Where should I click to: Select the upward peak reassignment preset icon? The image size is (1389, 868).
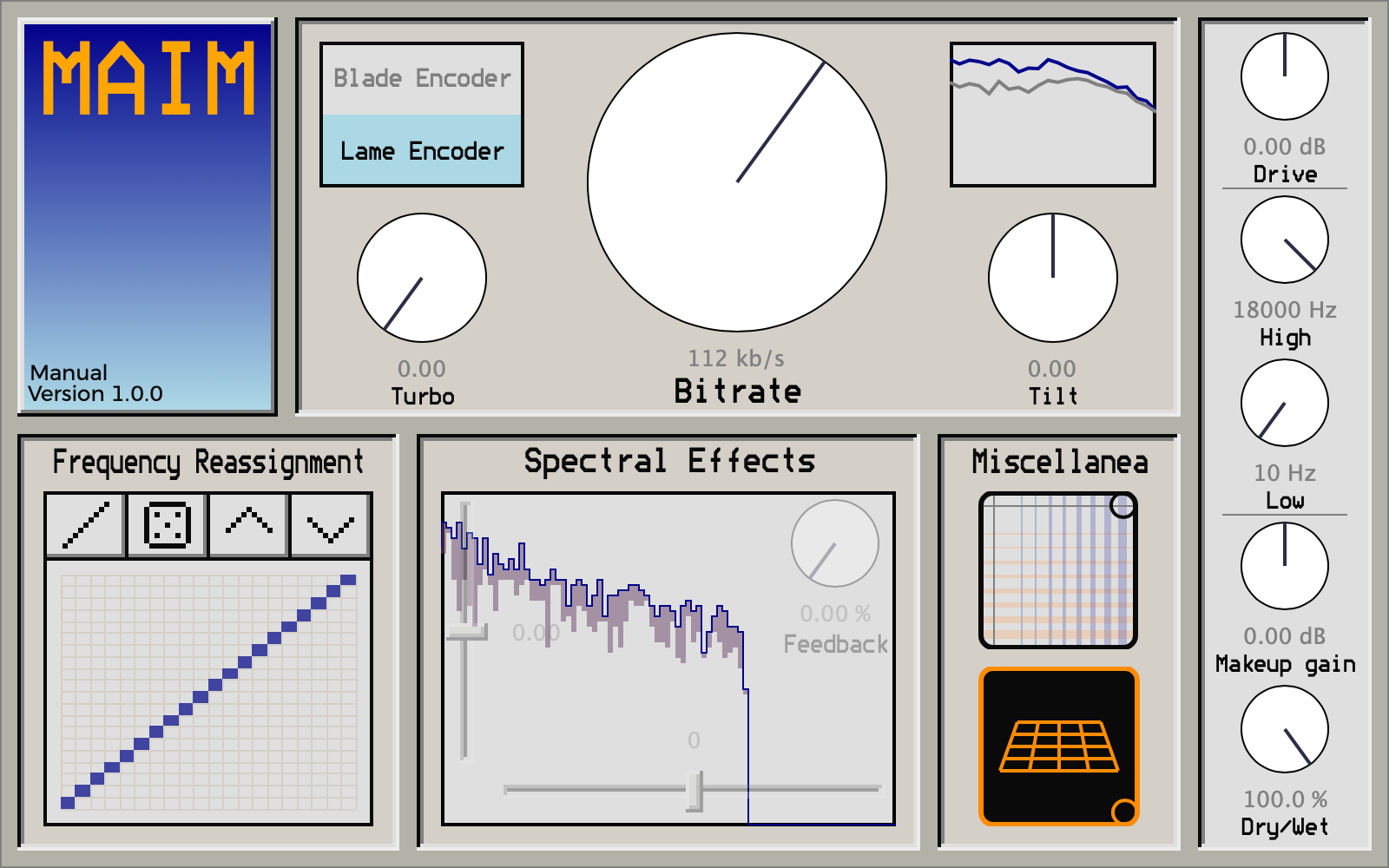248,525
